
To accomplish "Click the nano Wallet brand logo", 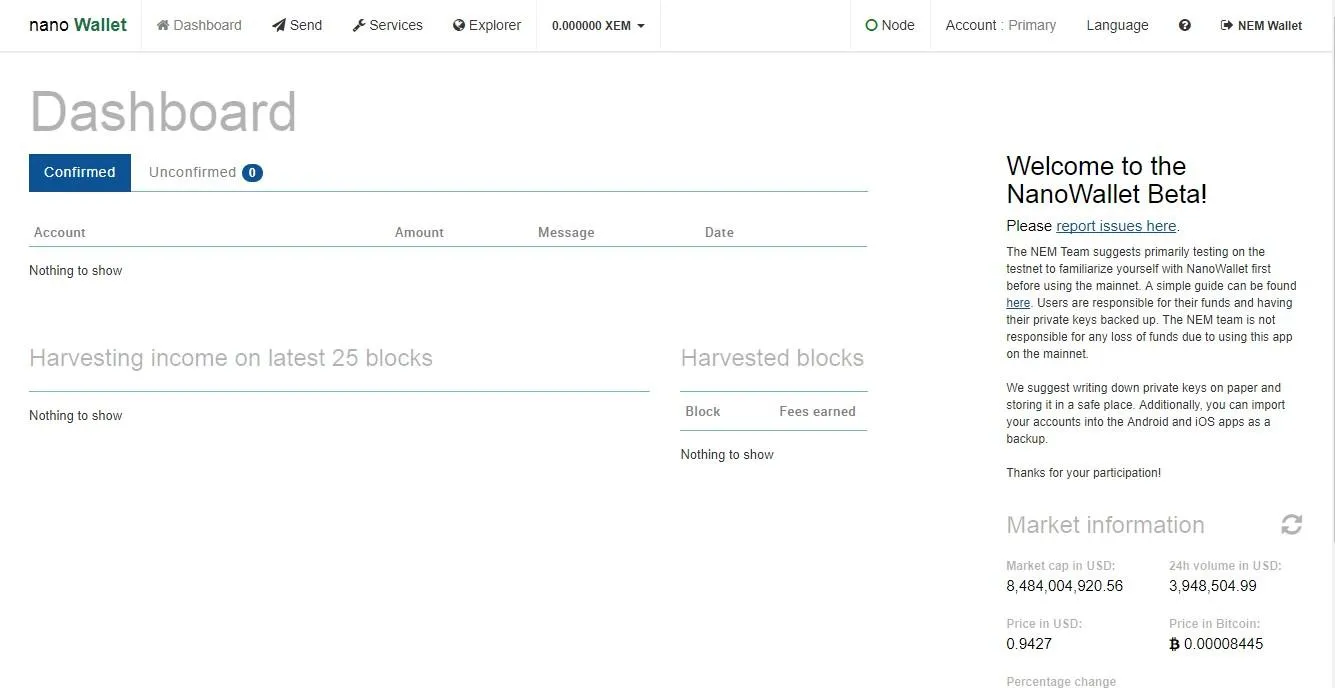I will coord(78,25).
